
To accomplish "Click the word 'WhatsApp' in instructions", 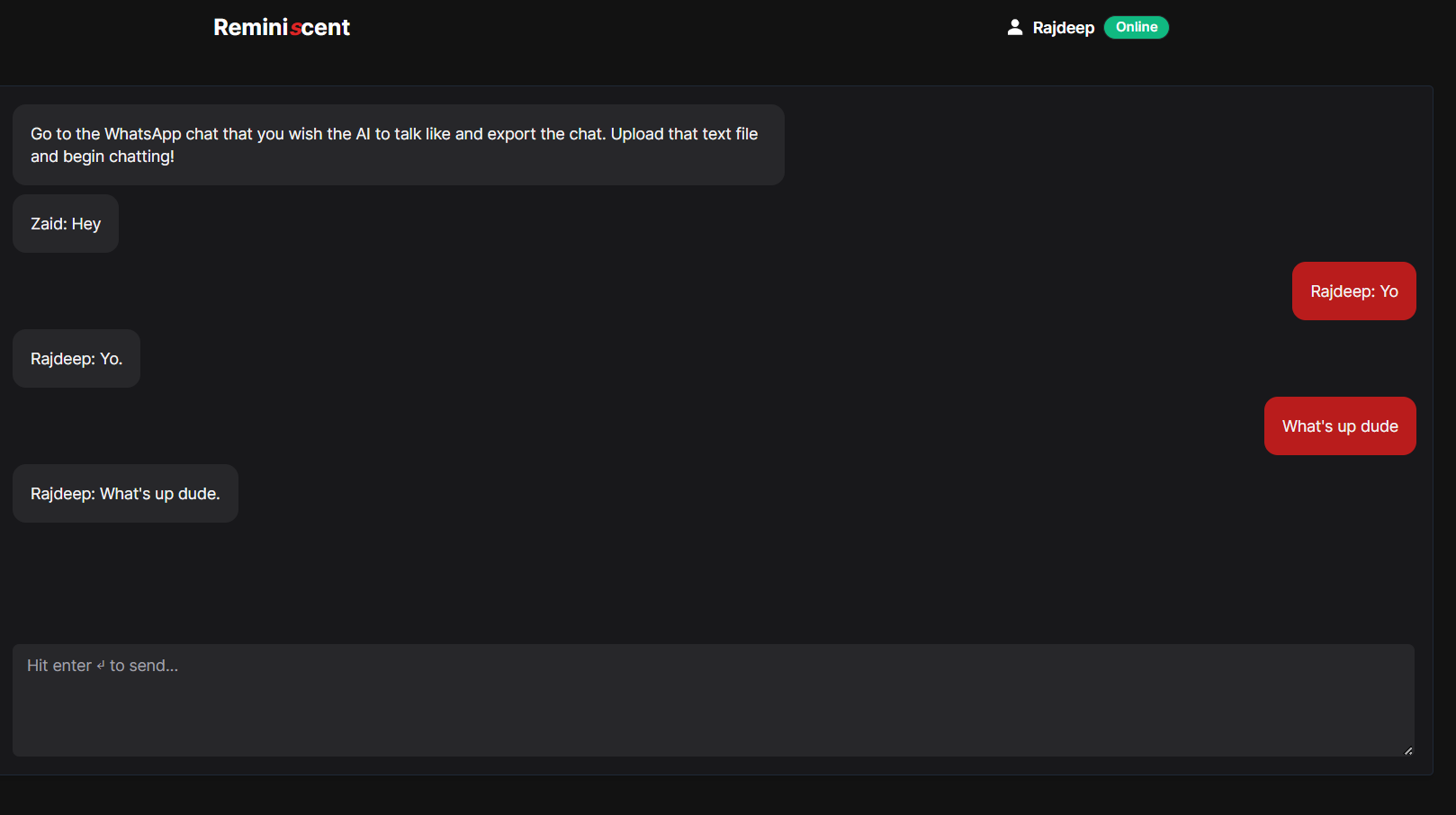I will (143, 134).
